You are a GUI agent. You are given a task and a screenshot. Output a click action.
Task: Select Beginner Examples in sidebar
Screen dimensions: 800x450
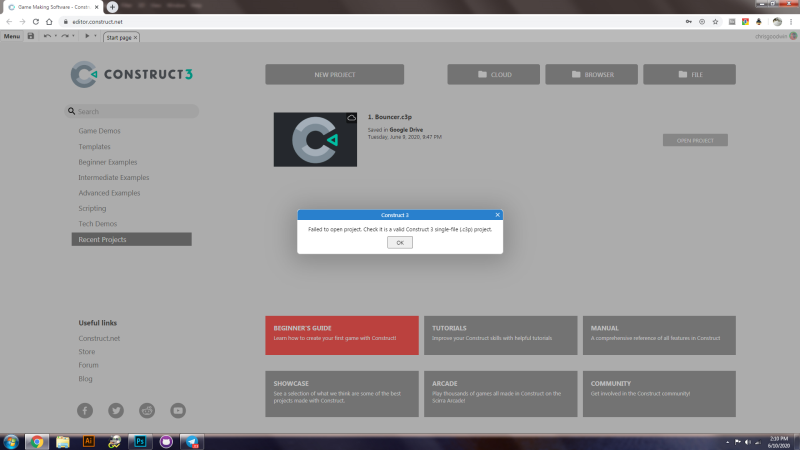click(108, 162)
